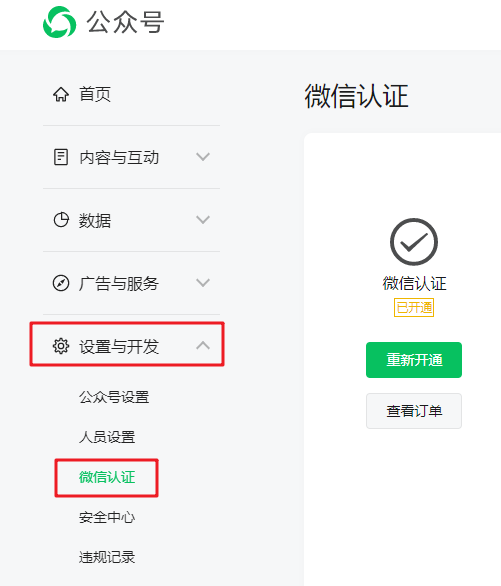Click the yellow 已开通 status badge
This screenshot has height=586, width=501.
click(414, 308)
